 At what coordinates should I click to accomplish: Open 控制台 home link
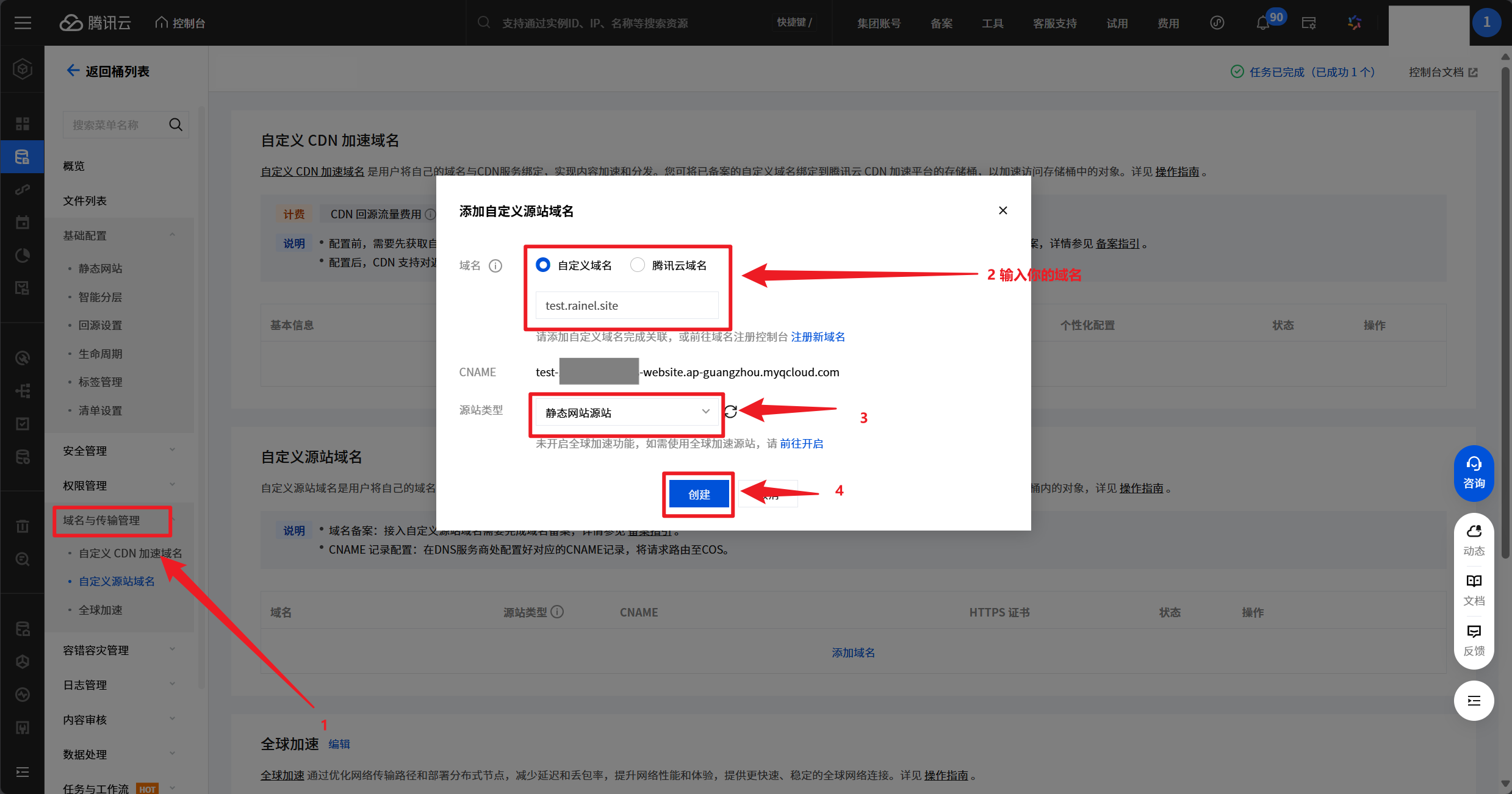(x=180, y=23)
